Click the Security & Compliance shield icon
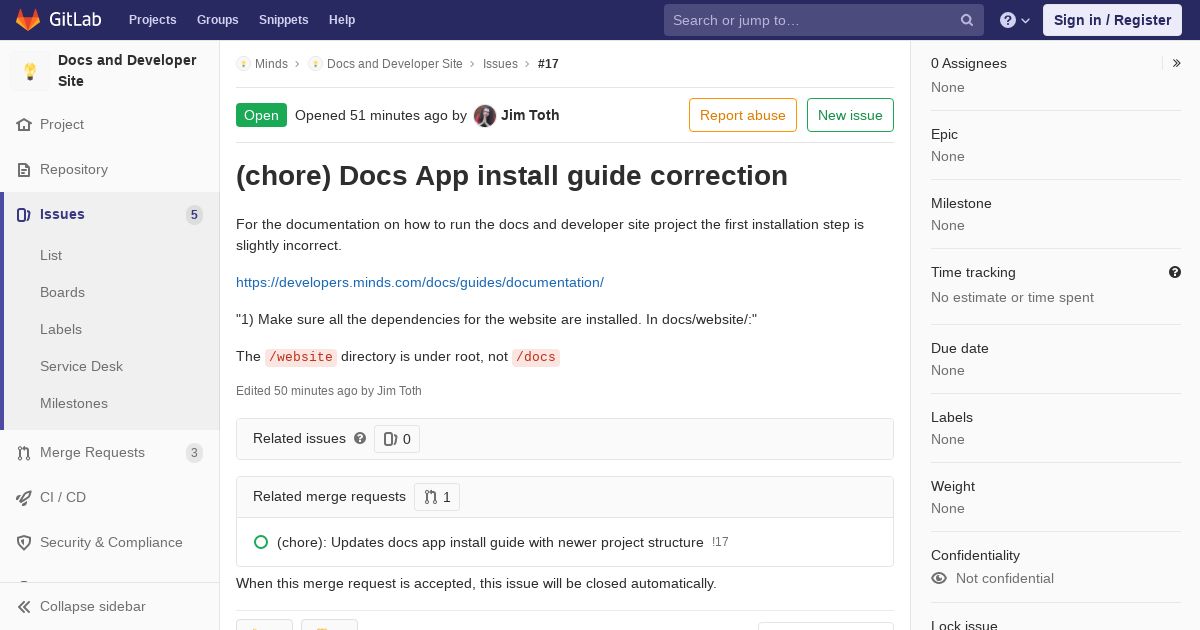The width and height of the screenshot is (1200, 630). 24,543
